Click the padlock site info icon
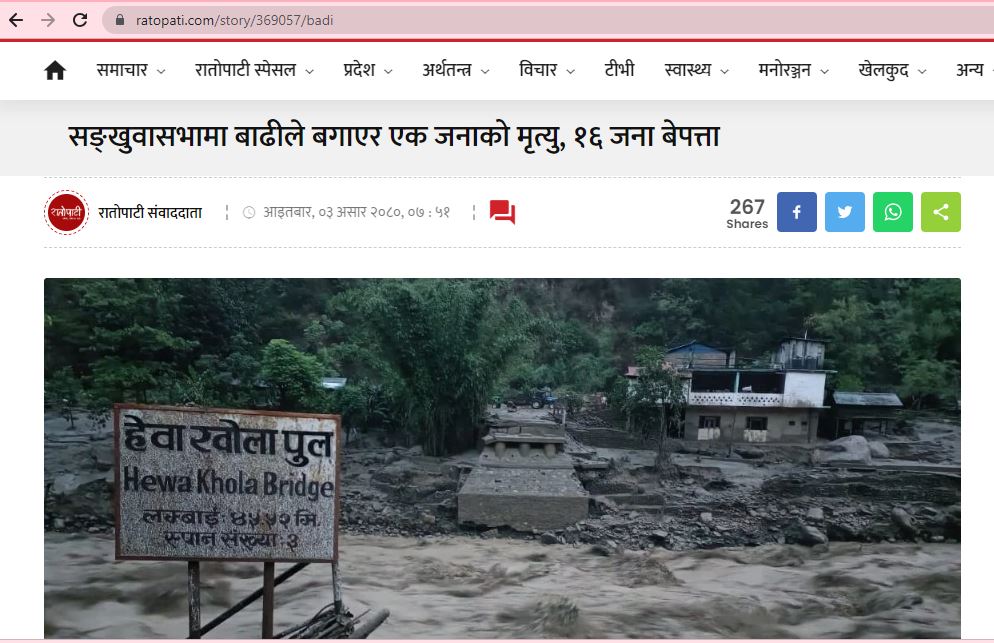The image size is (994, 643). tap(120, 20)
